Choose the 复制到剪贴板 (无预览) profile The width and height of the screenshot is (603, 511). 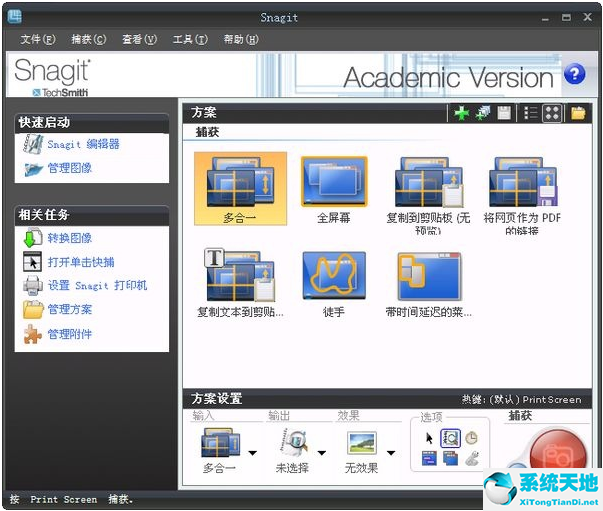pyautogui.click(x=428, y=195)
